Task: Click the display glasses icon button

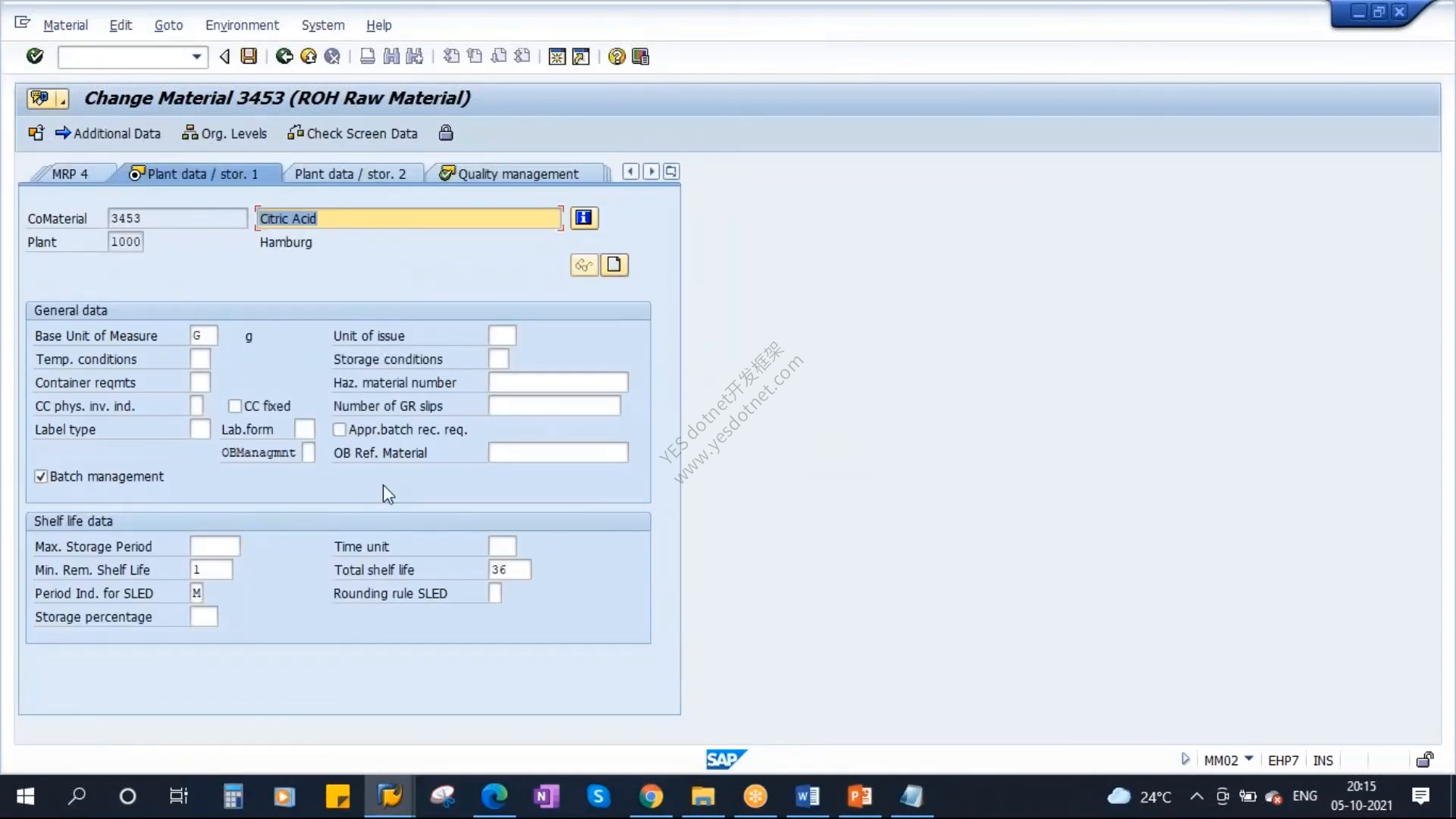Action: [584, 265]
